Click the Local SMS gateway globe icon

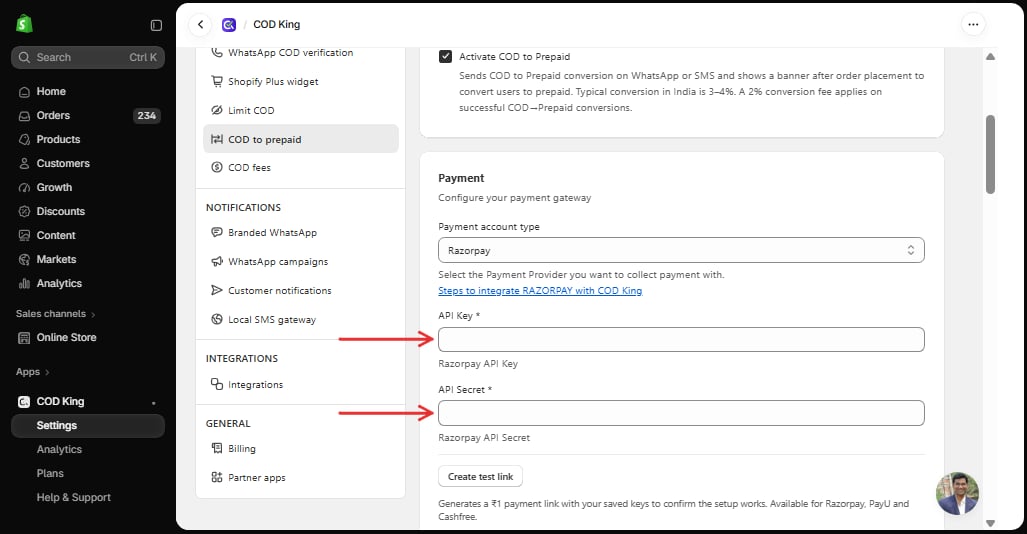pos(217,319)
